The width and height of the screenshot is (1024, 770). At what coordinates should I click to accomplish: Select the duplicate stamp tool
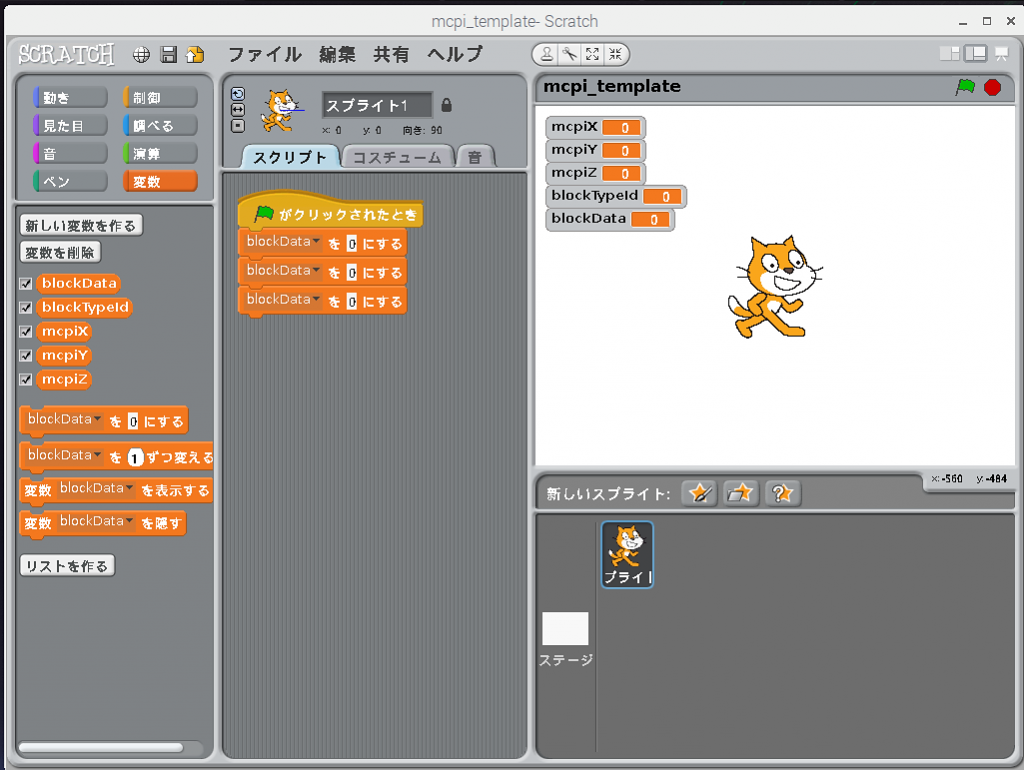click(x=547, y=54)
